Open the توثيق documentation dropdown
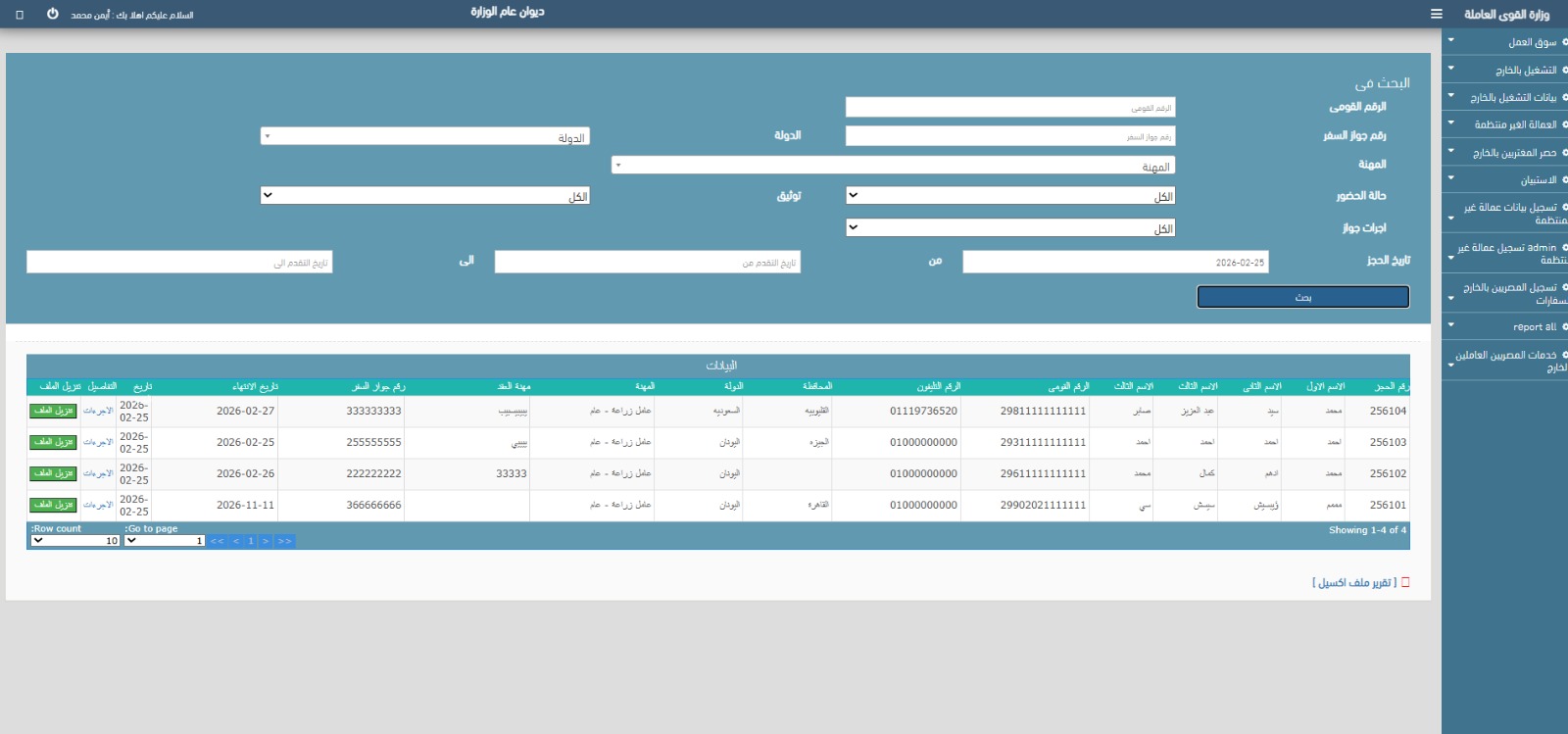Image resolution: width=1568 pixels, height=734 pixels. [424, 196]
